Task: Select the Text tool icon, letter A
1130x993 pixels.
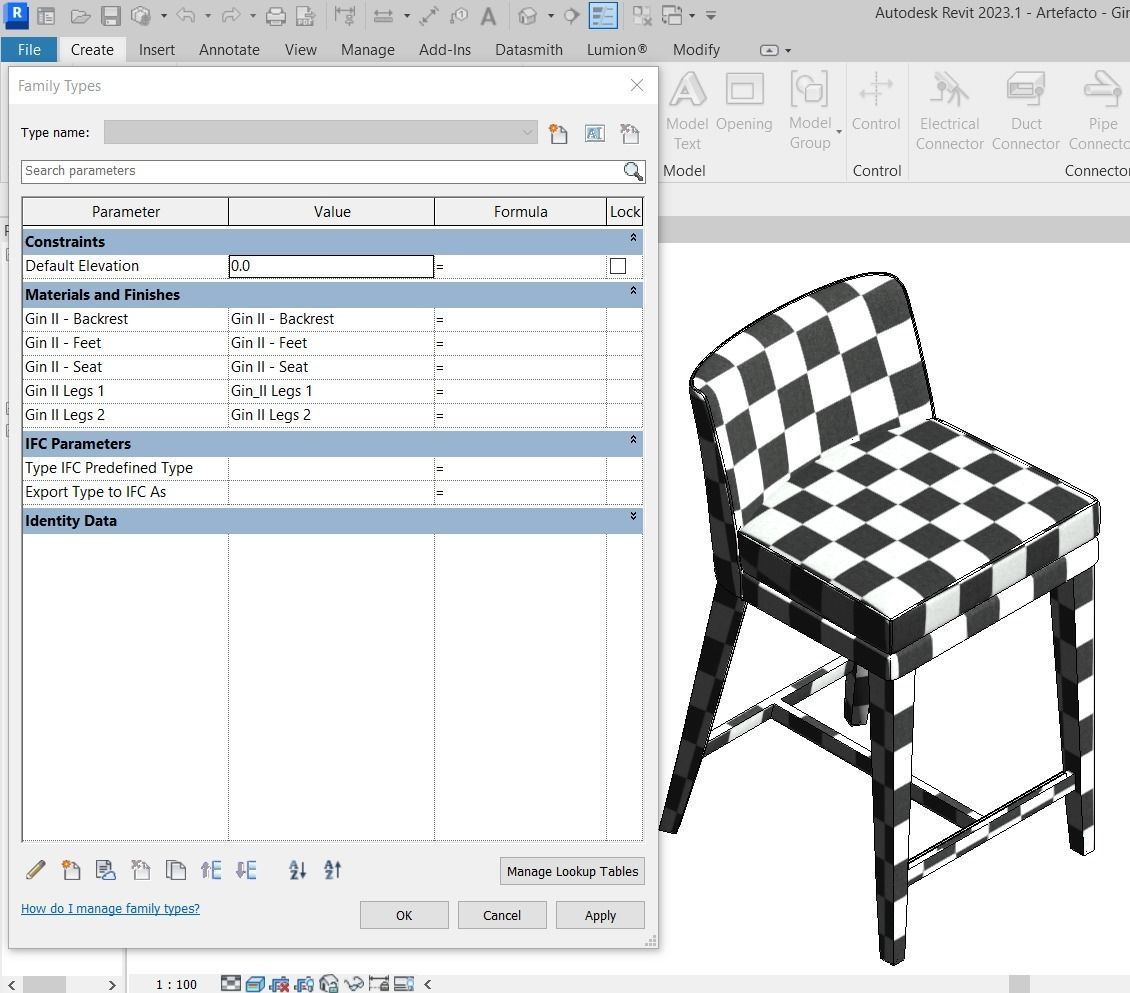Action: 488,16
